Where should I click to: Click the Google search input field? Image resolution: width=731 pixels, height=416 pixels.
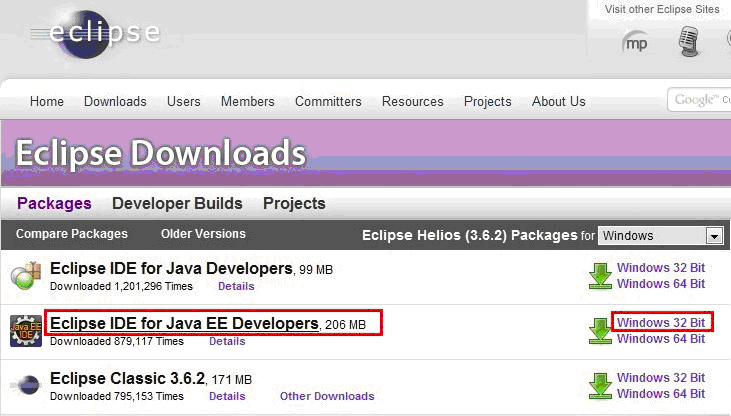point(699,99)
